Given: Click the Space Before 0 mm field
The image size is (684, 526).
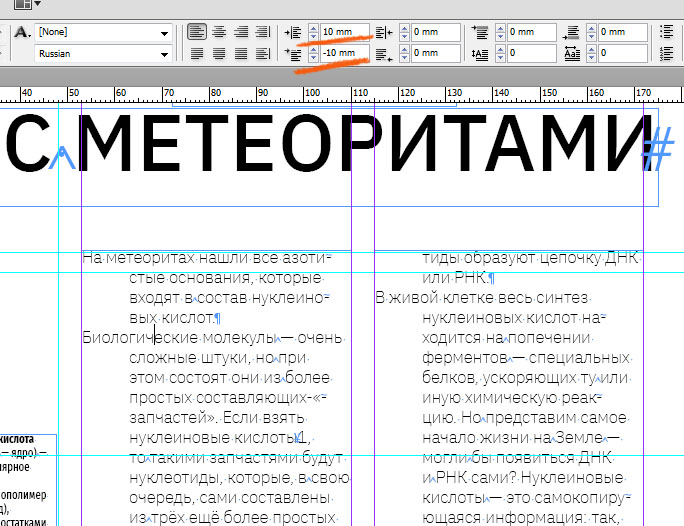Looking at the screenshot, I should point(532,32).
